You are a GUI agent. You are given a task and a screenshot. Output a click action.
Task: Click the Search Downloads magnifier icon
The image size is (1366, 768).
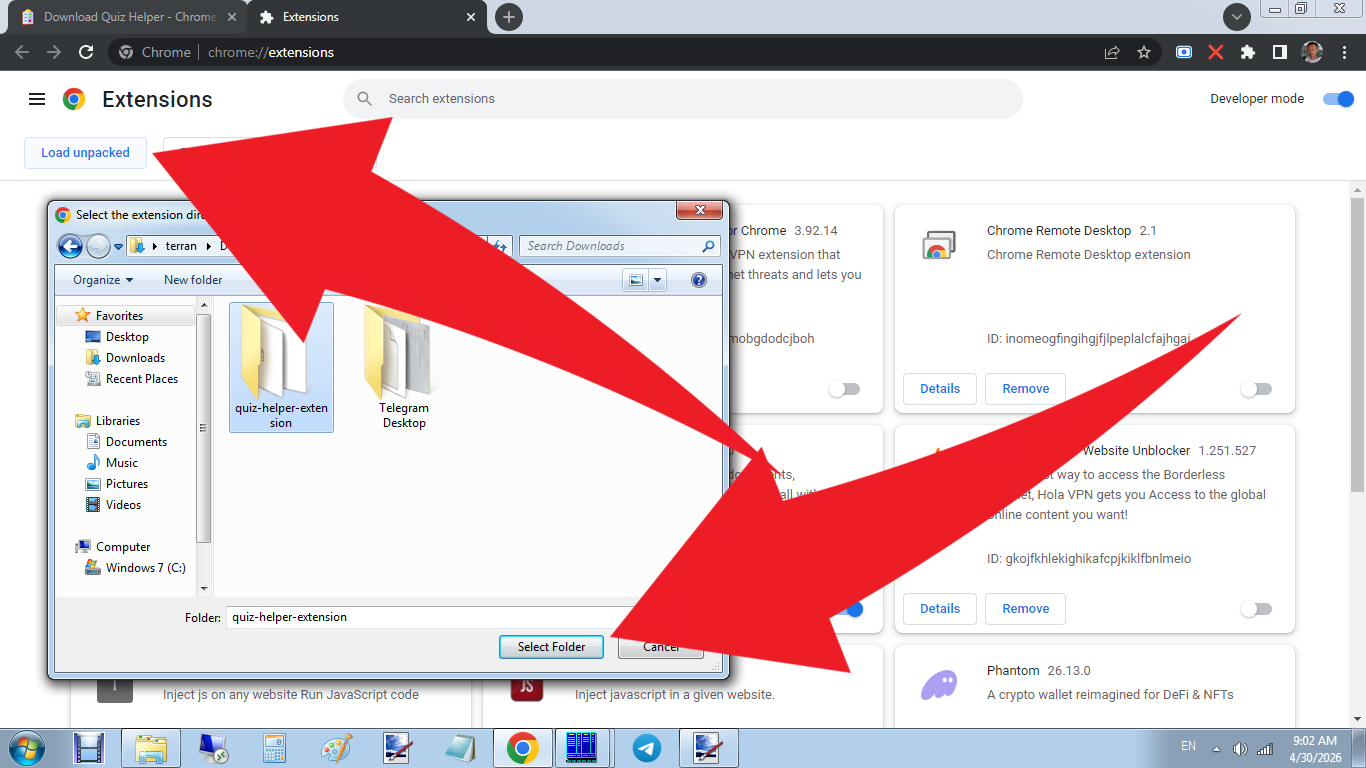pos(708,246)
